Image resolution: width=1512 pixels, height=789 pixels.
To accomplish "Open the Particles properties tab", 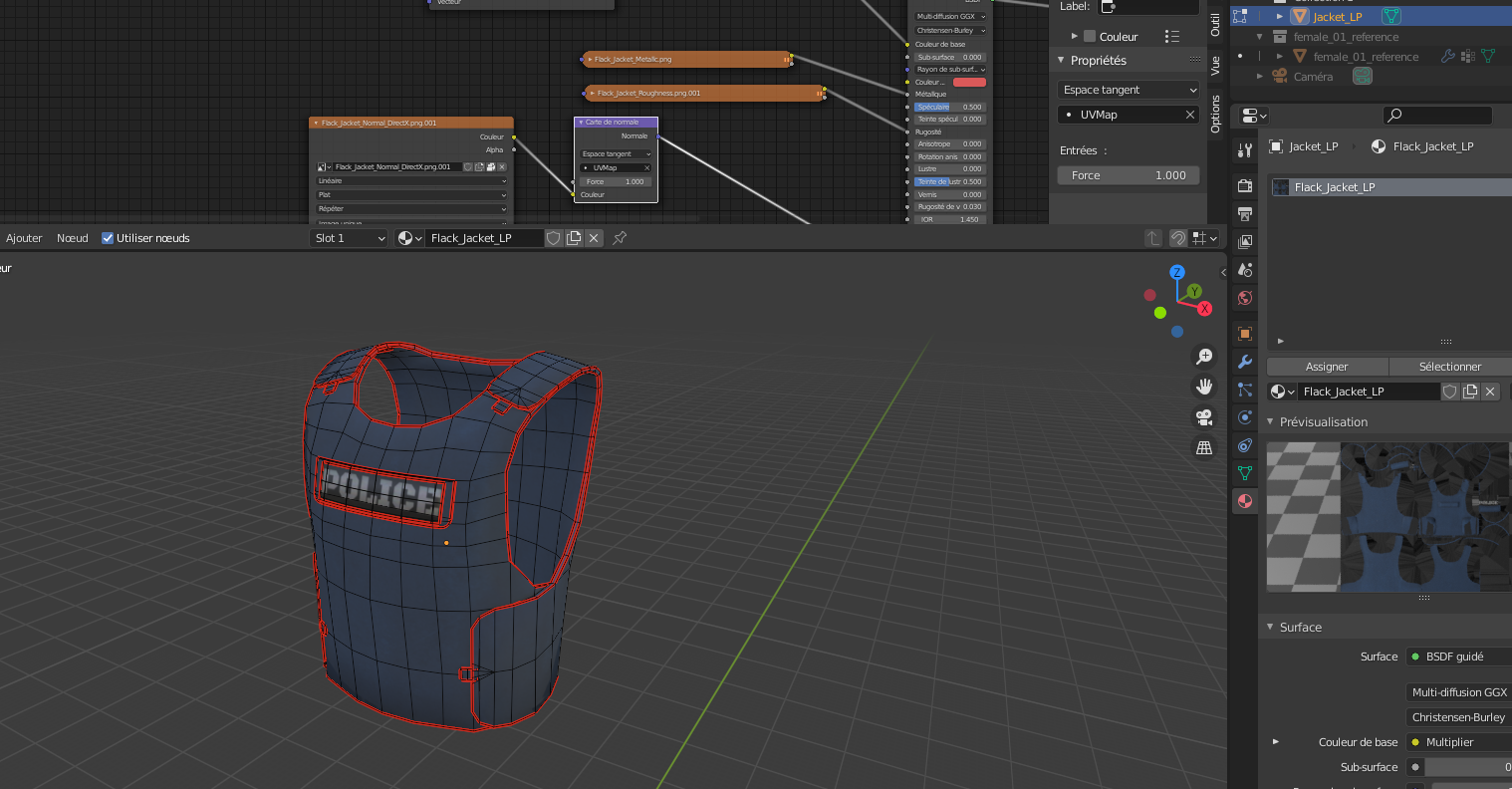I will click(x=1245, y=389).
